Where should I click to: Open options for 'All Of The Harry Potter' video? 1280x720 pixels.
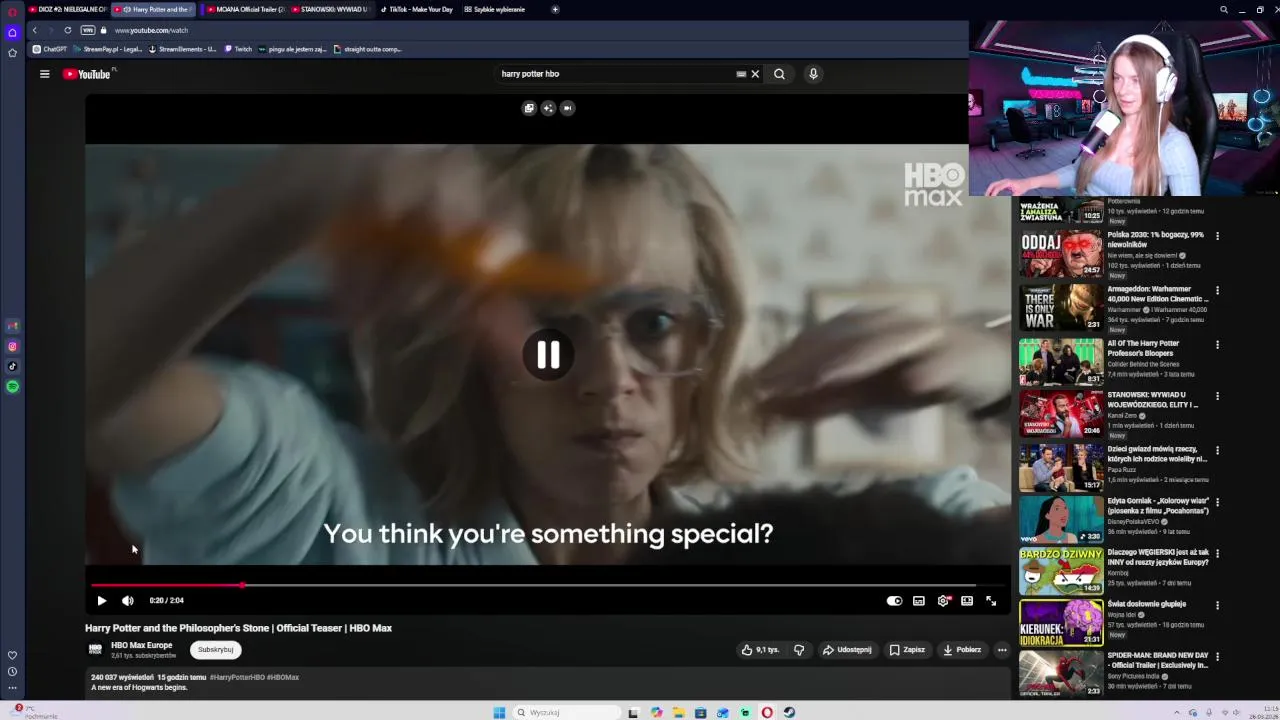pos(1217,345)
